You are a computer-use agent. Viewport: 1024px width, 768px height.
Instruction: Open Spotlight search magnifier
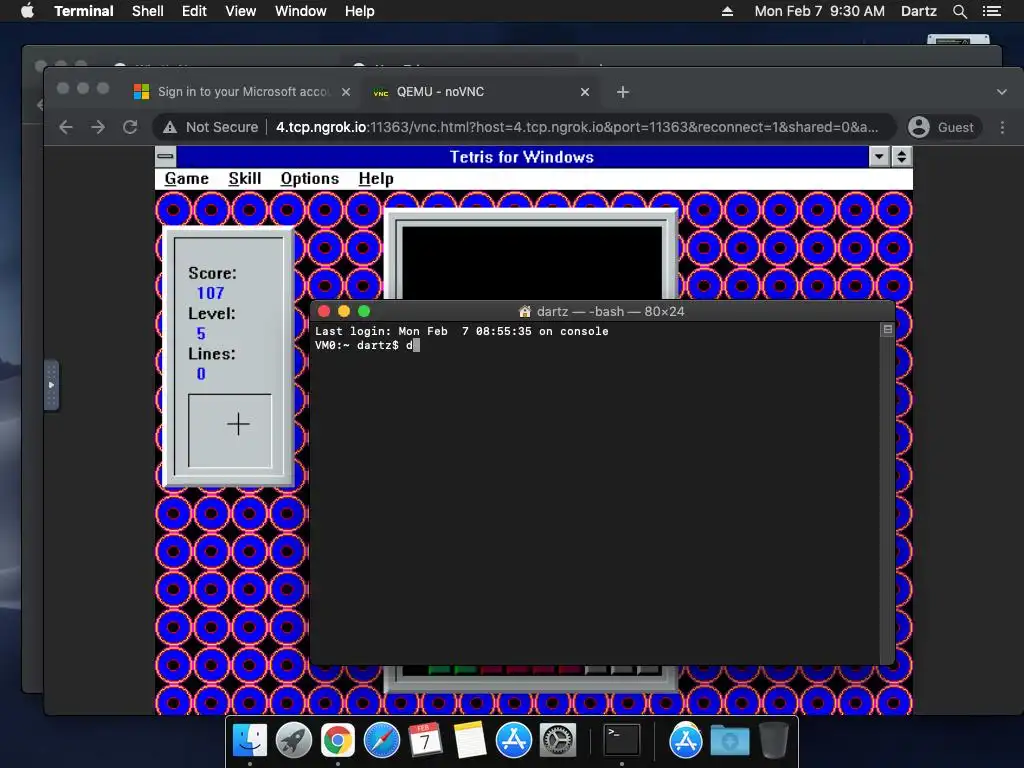point(959,11)
